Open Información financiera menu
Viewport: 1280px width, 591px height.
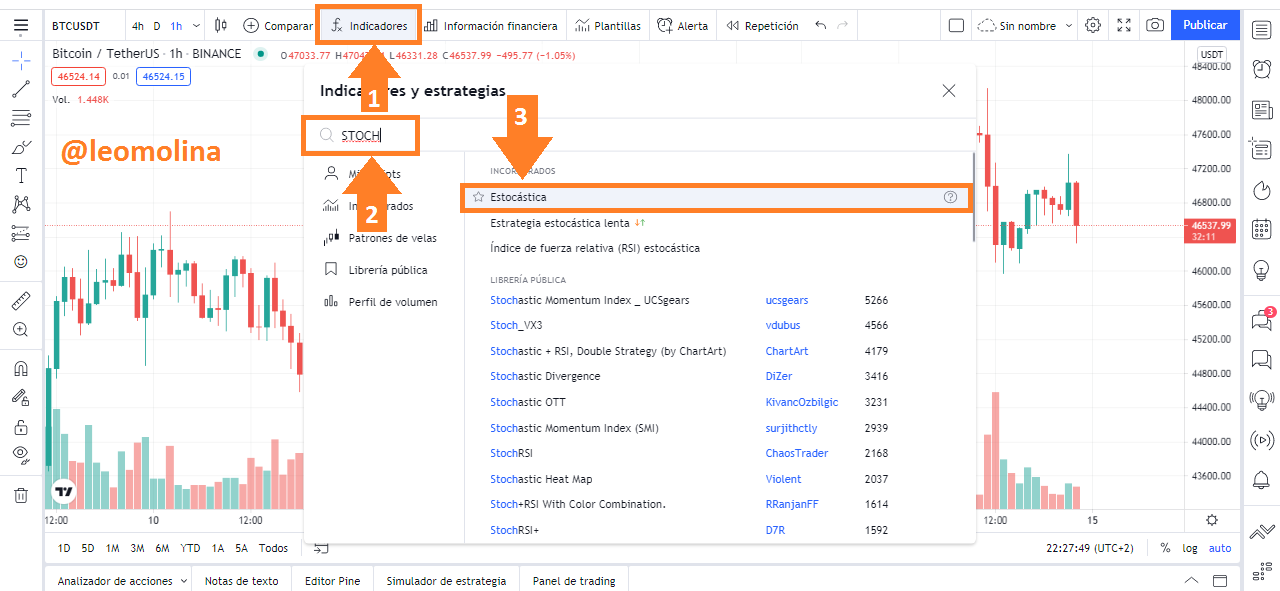(x=490, y=25)
